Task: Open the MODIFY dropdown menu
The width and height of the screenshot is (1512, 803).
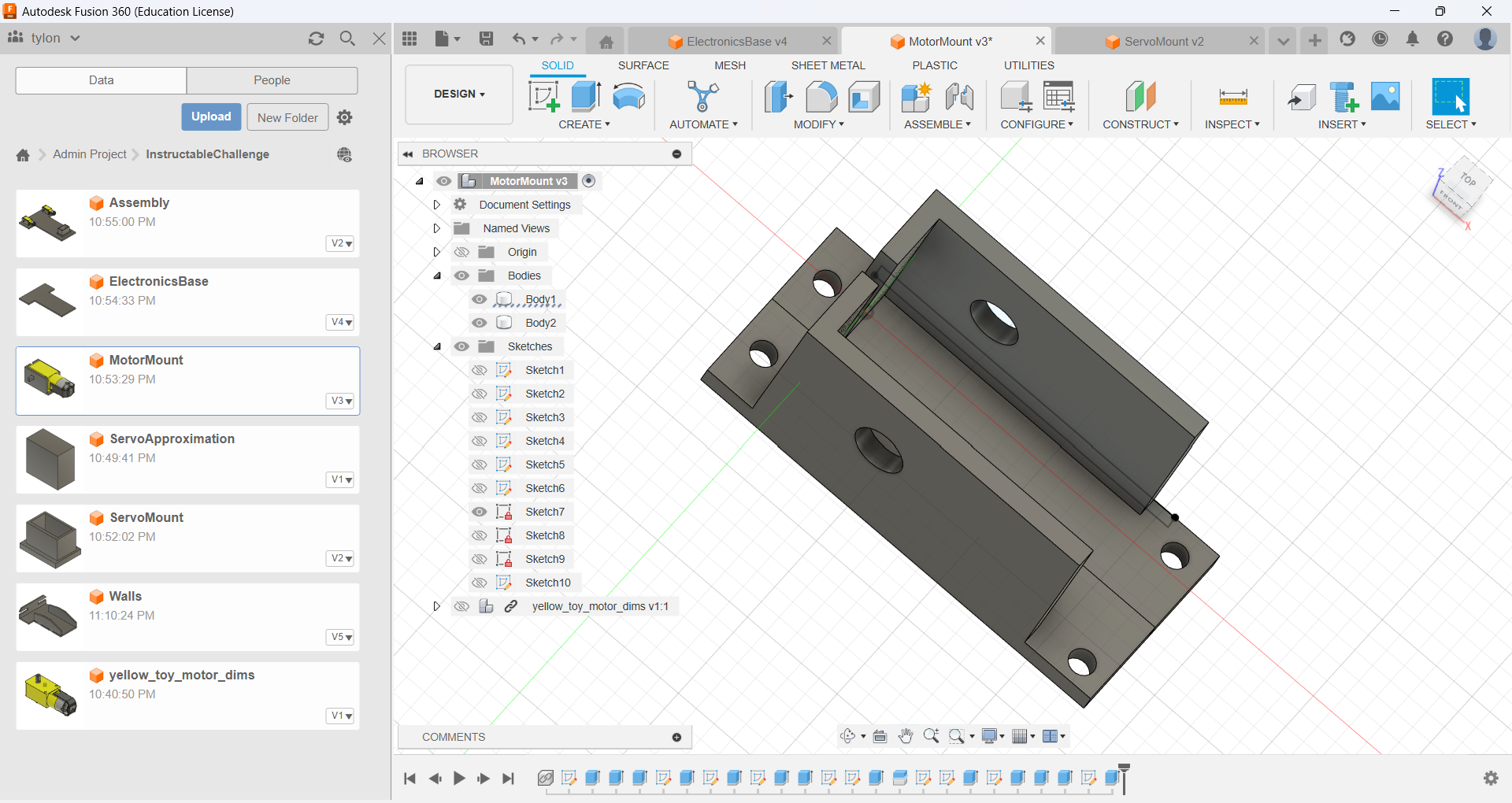Action: [x=819, y=124]
